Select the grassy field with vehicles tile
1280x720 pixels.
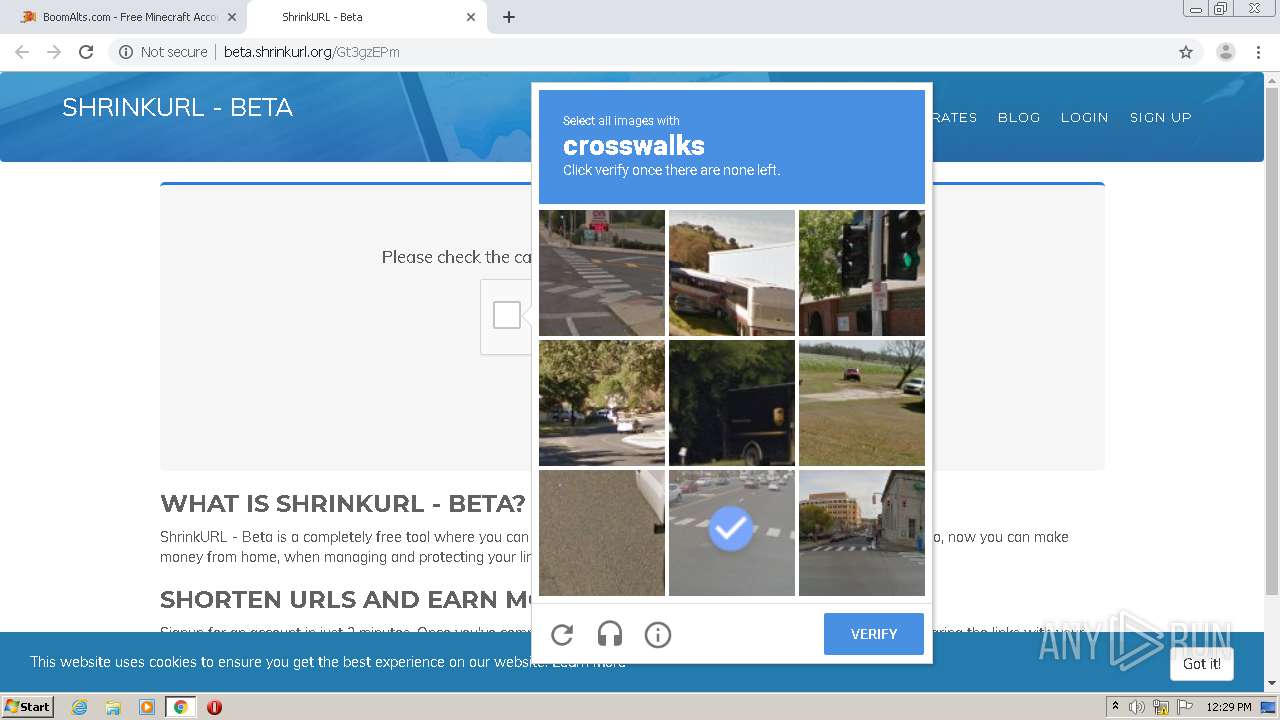pos(862,403)
